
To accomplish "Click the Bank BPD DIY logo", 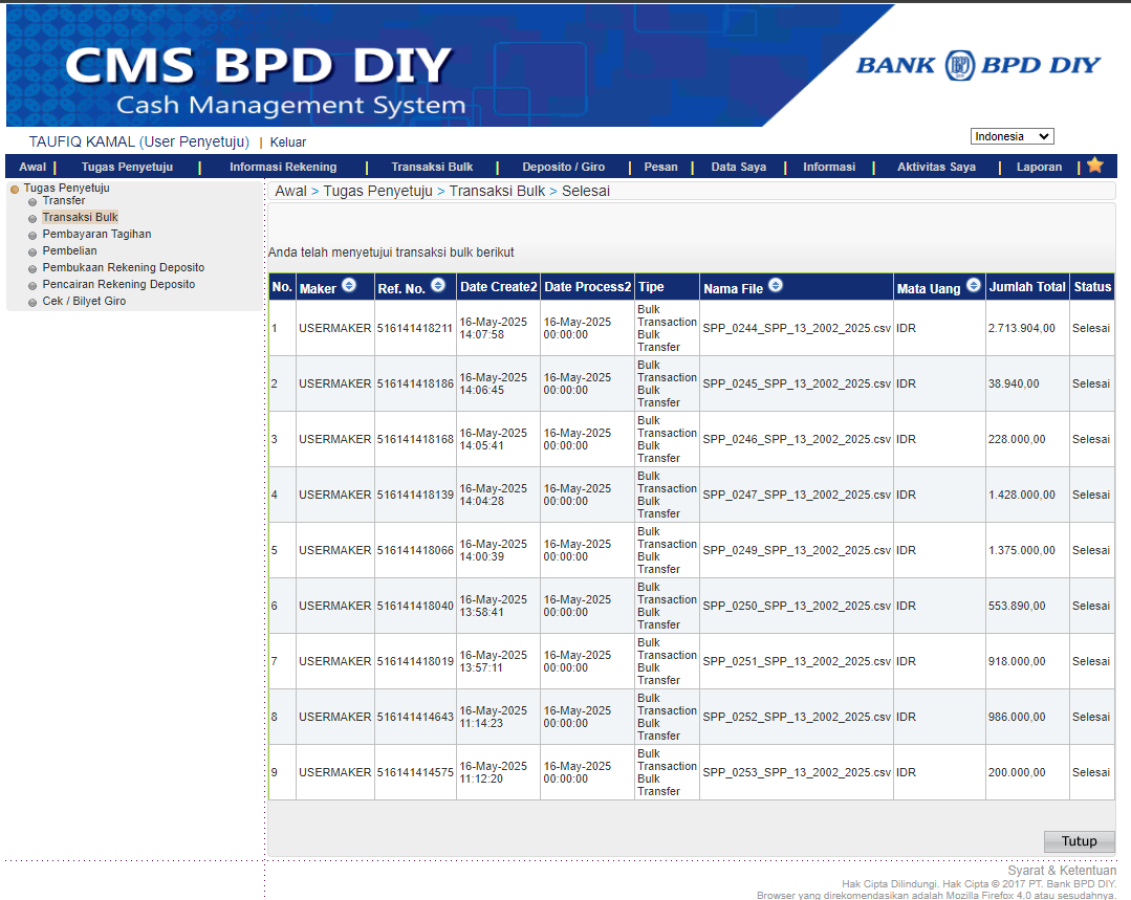I will pyautogui.click(x=978, y=66).
